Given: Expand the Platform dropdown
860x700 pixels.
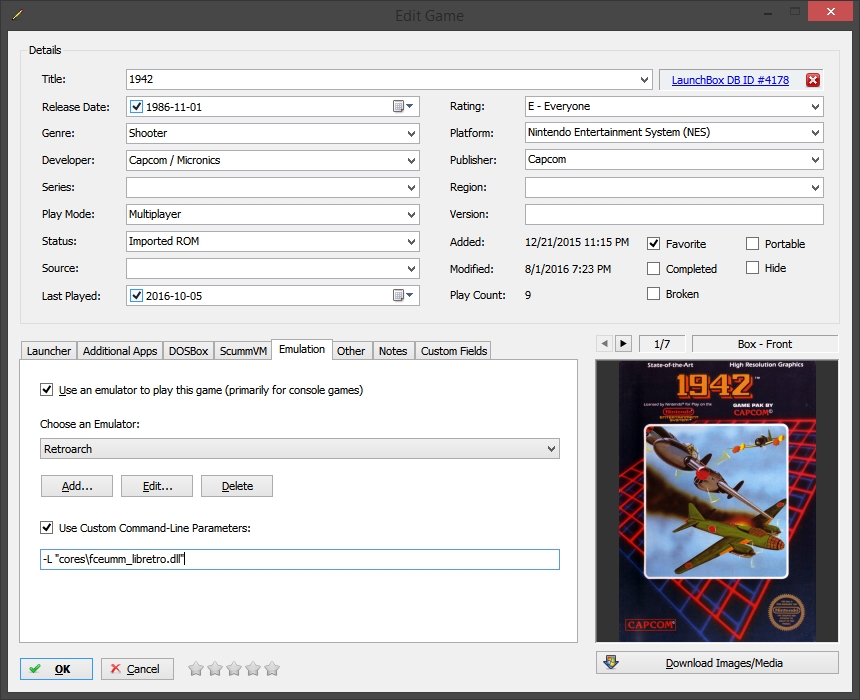Looking at the screenshot, I should point(815,133).
